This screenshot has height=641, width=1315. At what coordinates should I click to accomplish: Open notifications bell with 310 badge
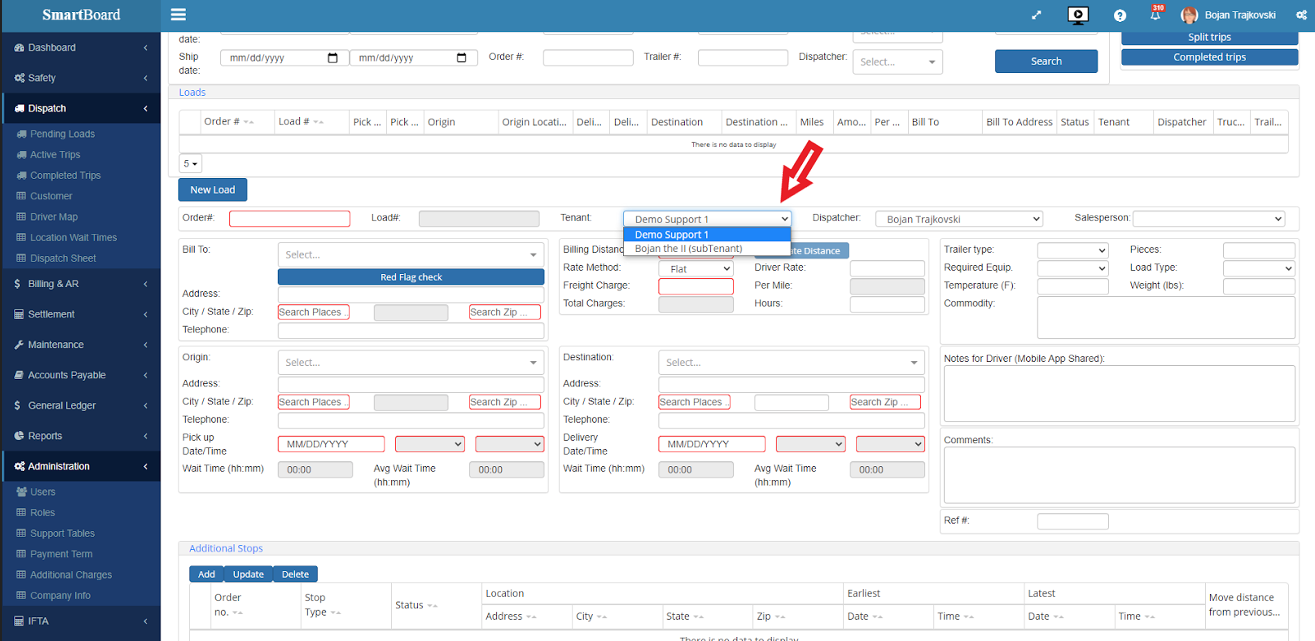[x=1156, y=14]
